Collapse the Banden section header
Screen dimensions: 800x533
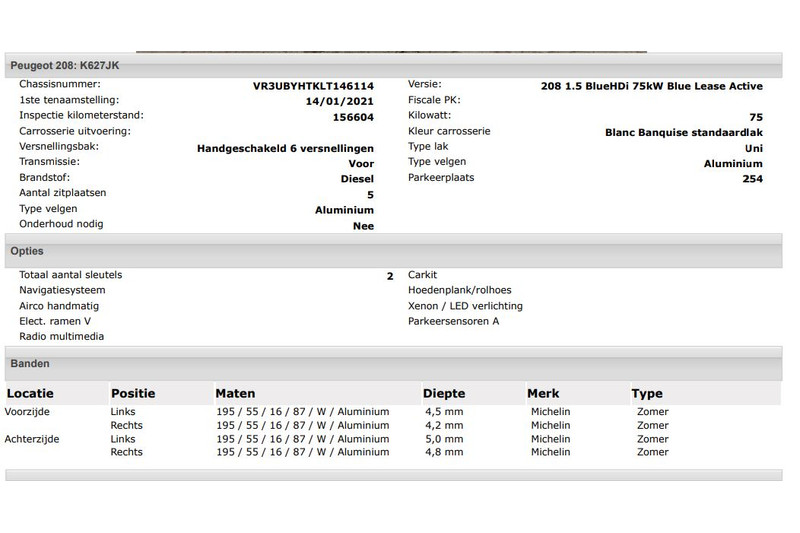click(x=30, y=364)
